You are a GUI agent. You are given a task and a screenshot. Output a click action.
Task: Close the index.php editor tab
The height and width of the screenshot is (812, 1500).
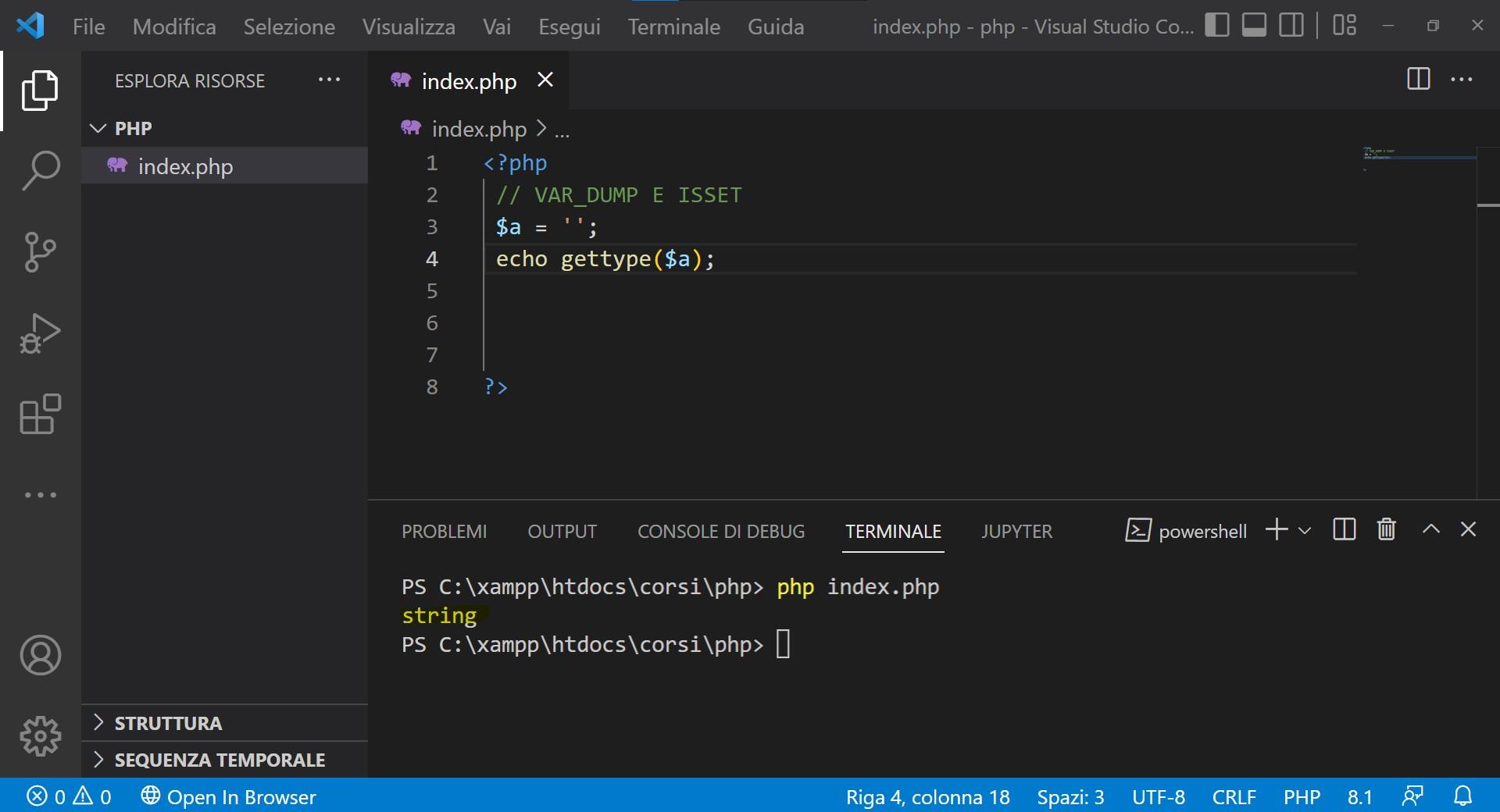(x=545, y=80)
